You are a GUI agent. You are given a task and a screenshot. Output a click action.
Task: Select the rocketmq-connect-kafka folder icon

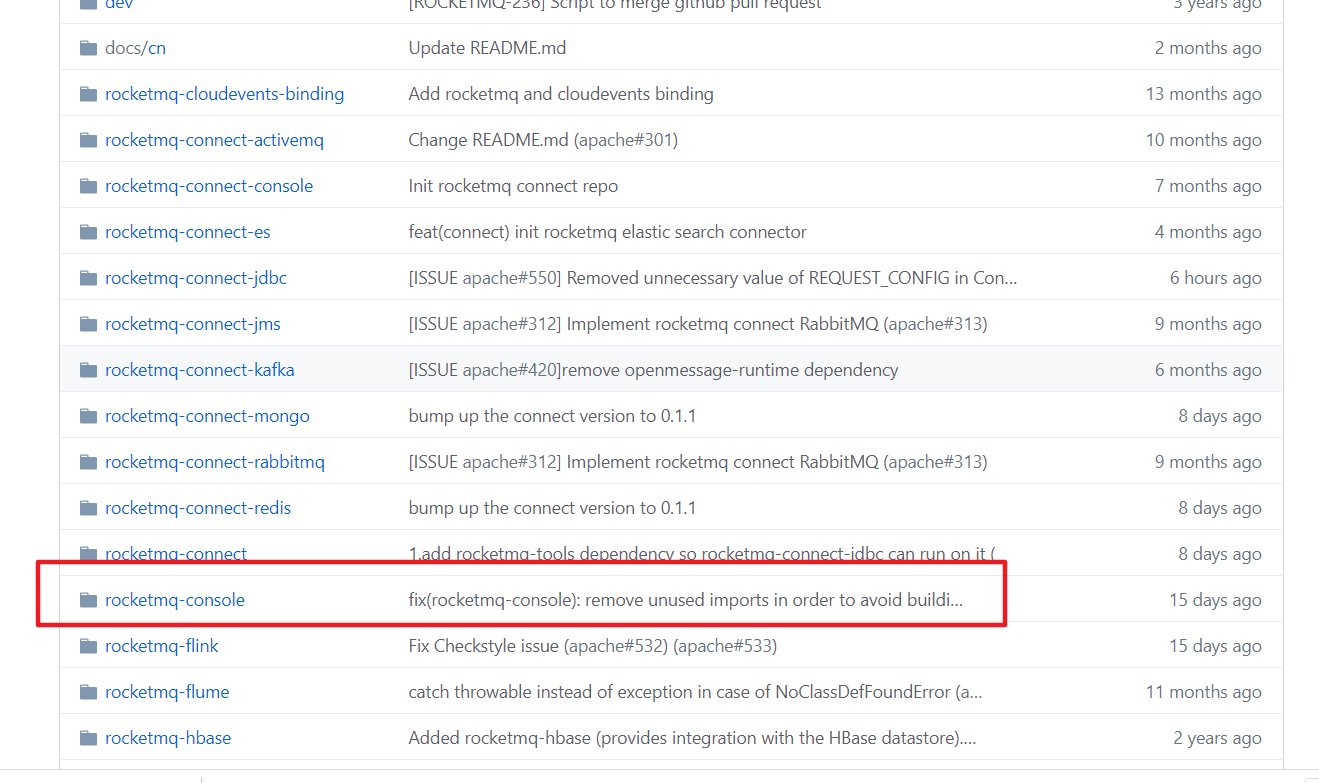point(88,369)
